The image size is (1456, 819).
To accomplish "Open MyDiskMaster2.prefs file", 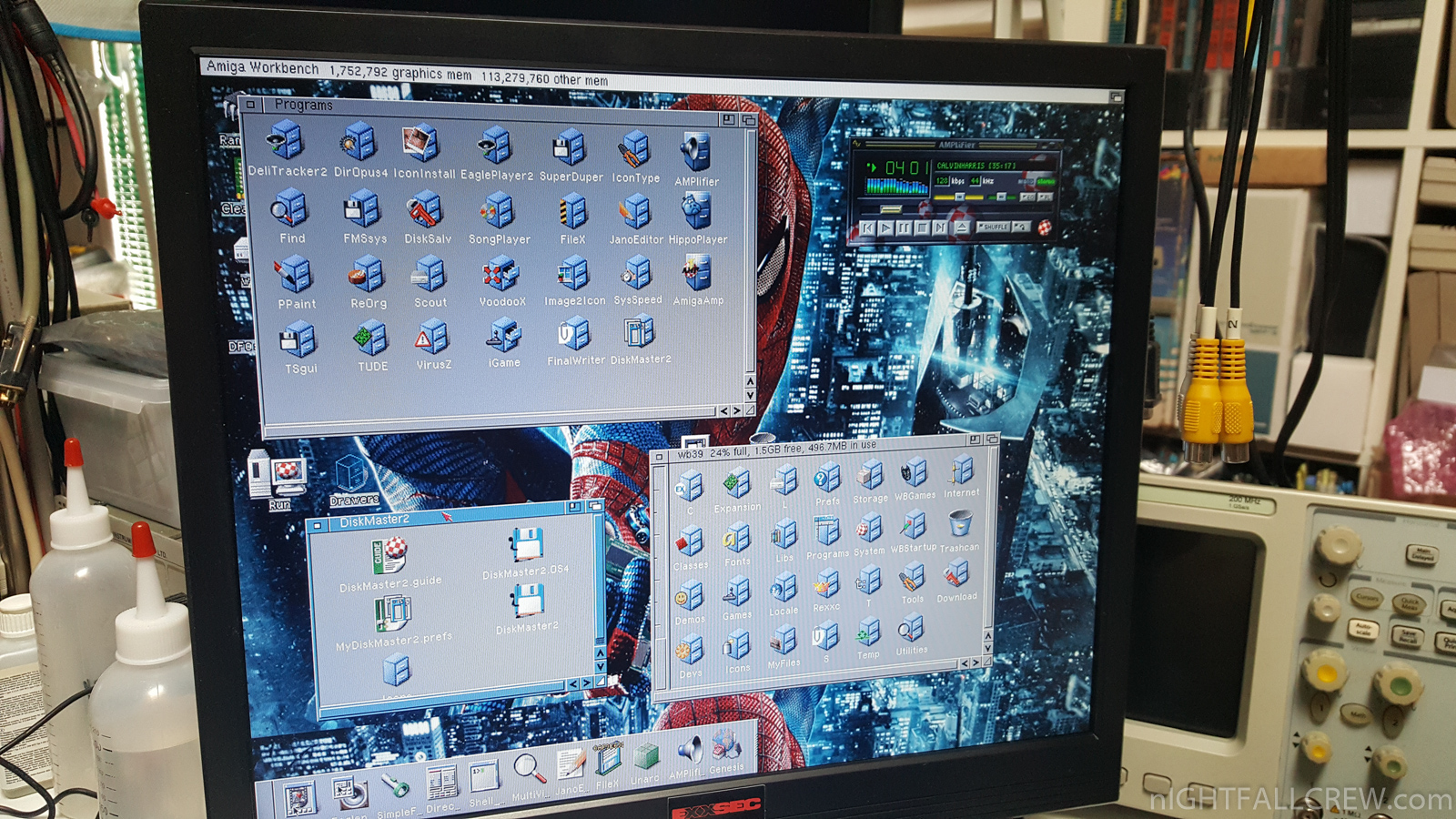I will [392, 614].
